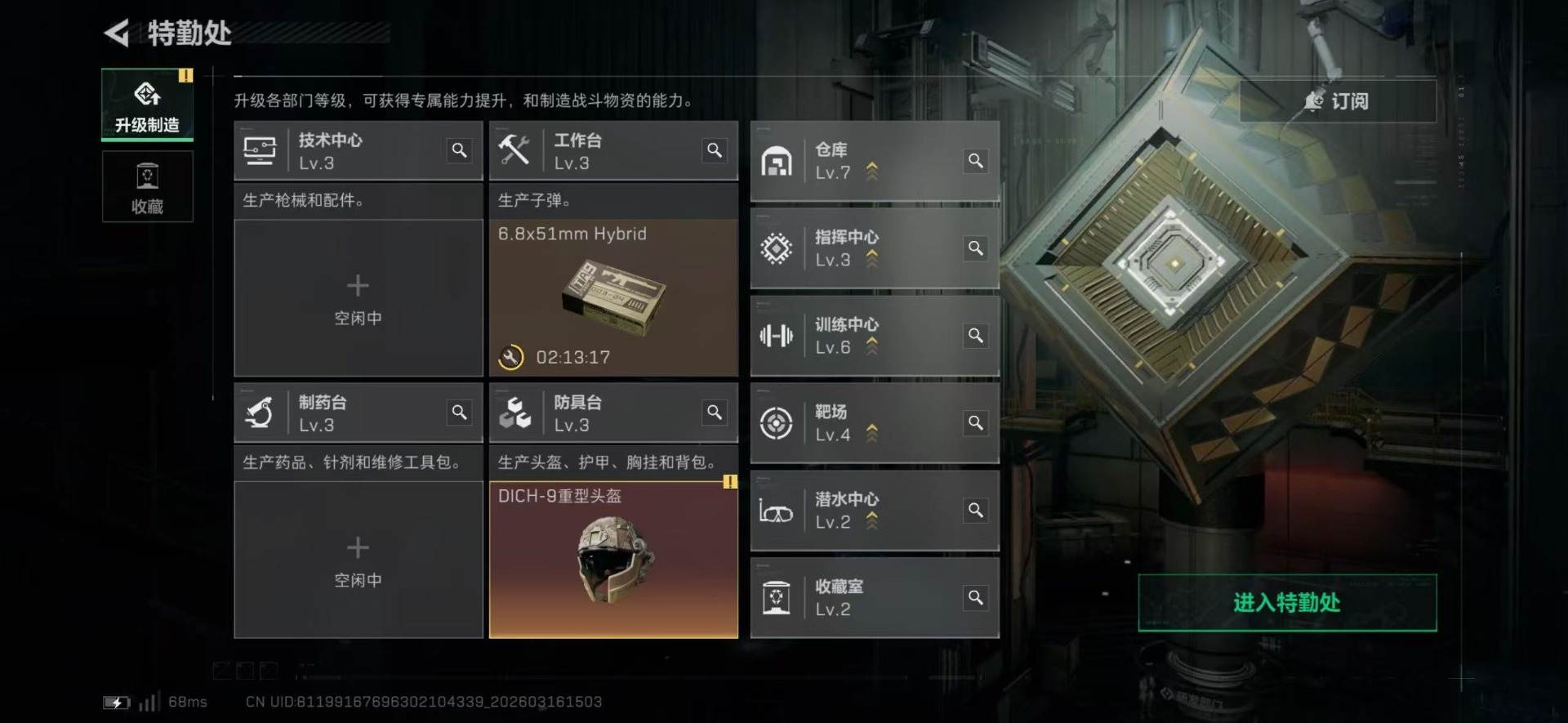Click the 仓库 magnifier icon
Screen dimensions: 1568x723
point(976,161)
